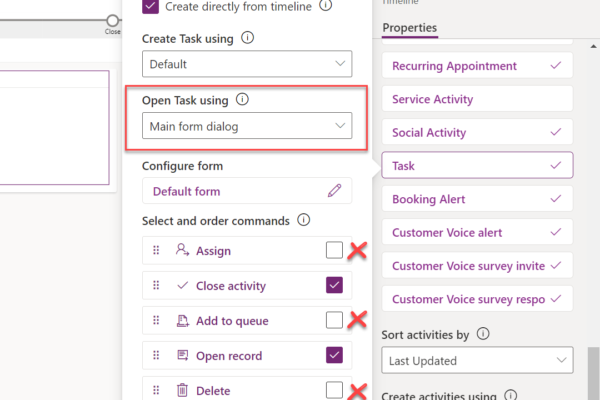600x400 pixels.
Task: Click the drag handle for Close activity
Action: point(156,286)
